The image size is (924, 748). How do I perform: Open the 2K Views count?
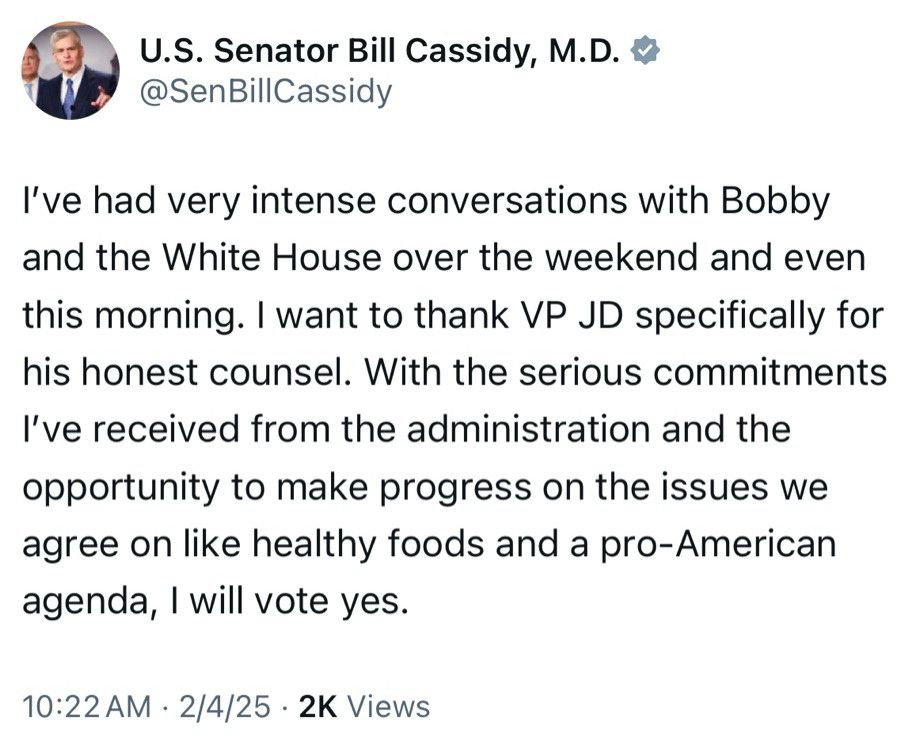[365, 707]
